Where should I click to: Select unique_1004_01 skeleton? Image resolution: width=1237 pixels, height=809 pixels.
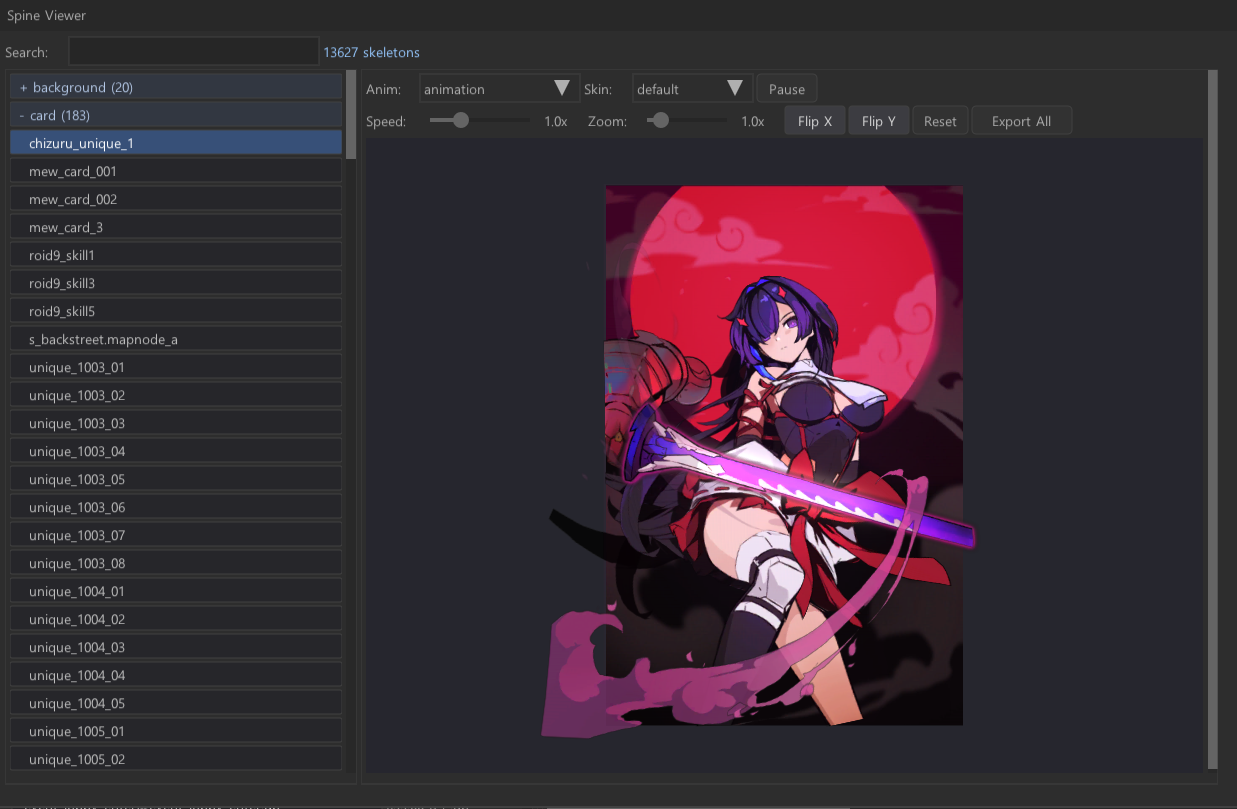(176, 591)
